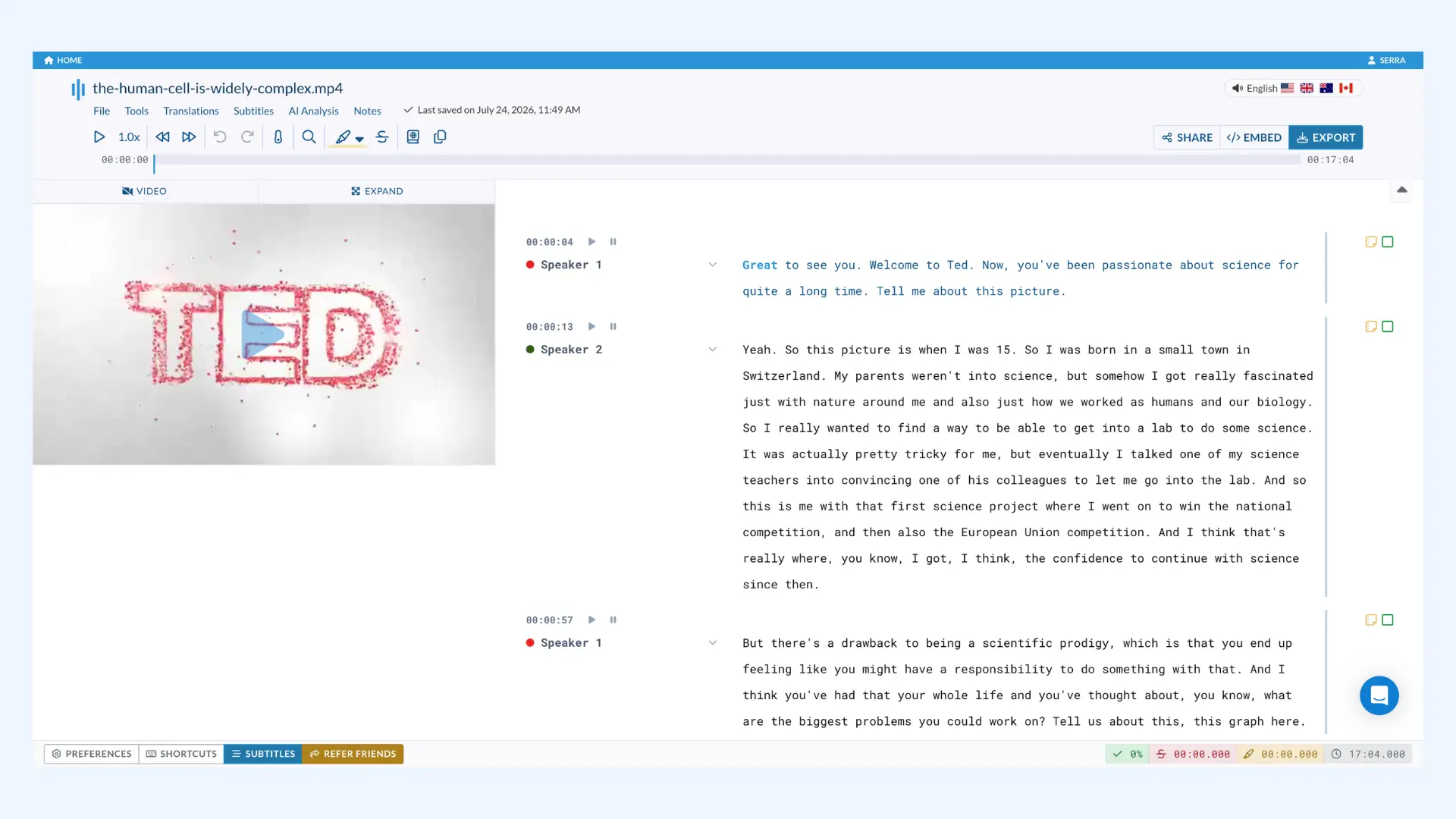Click the Canadian flag icon
The image size is (1456, 819).
click(1346, 88)
